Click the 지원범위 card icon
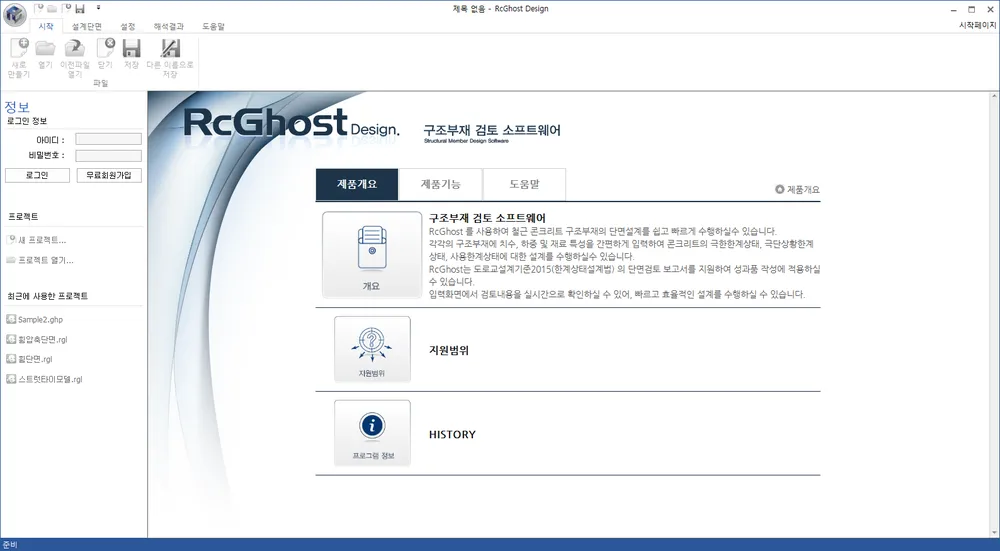The width and height of the screenshot is (1000, 551). point(372,349)
